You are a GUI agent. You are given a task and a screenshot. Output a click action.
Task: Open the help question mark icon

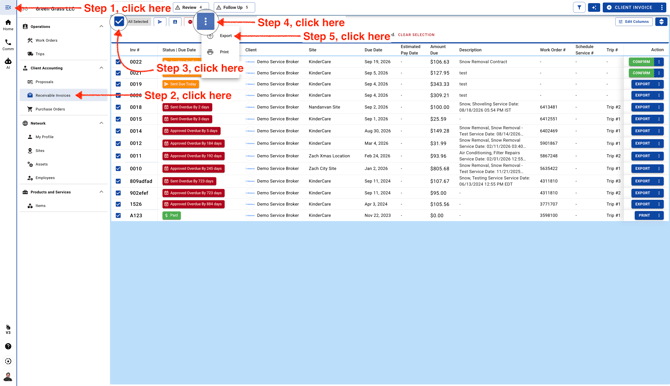pos(8,346)
